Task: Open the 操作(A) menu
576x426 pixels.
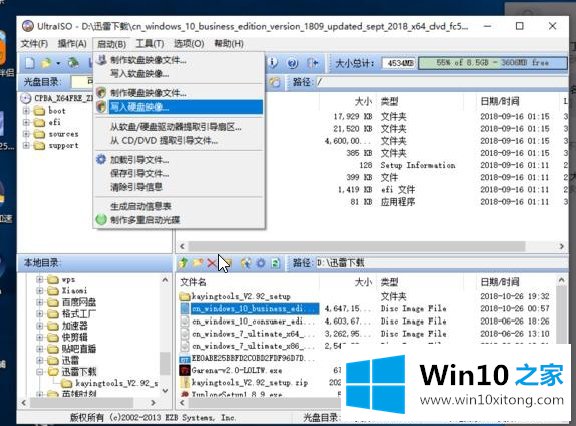Action: point(72,44)
